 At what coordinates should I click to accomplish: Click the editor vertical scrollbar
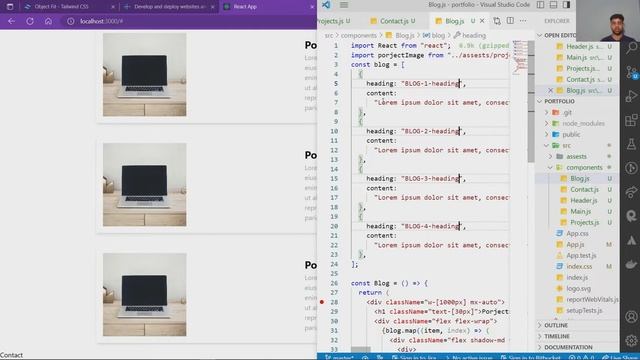tap(531, 102)
